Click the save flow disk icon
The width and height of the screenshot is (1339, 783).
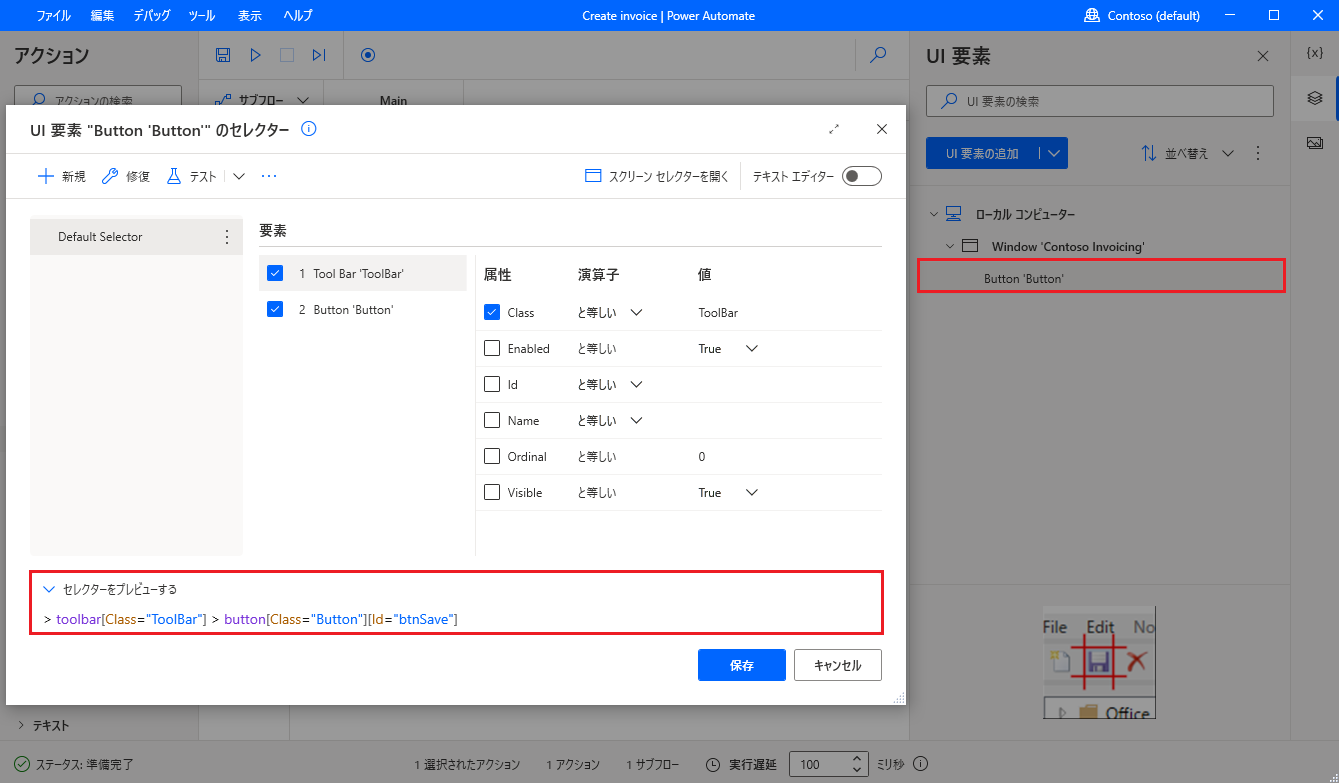click(x=223, y=55)
